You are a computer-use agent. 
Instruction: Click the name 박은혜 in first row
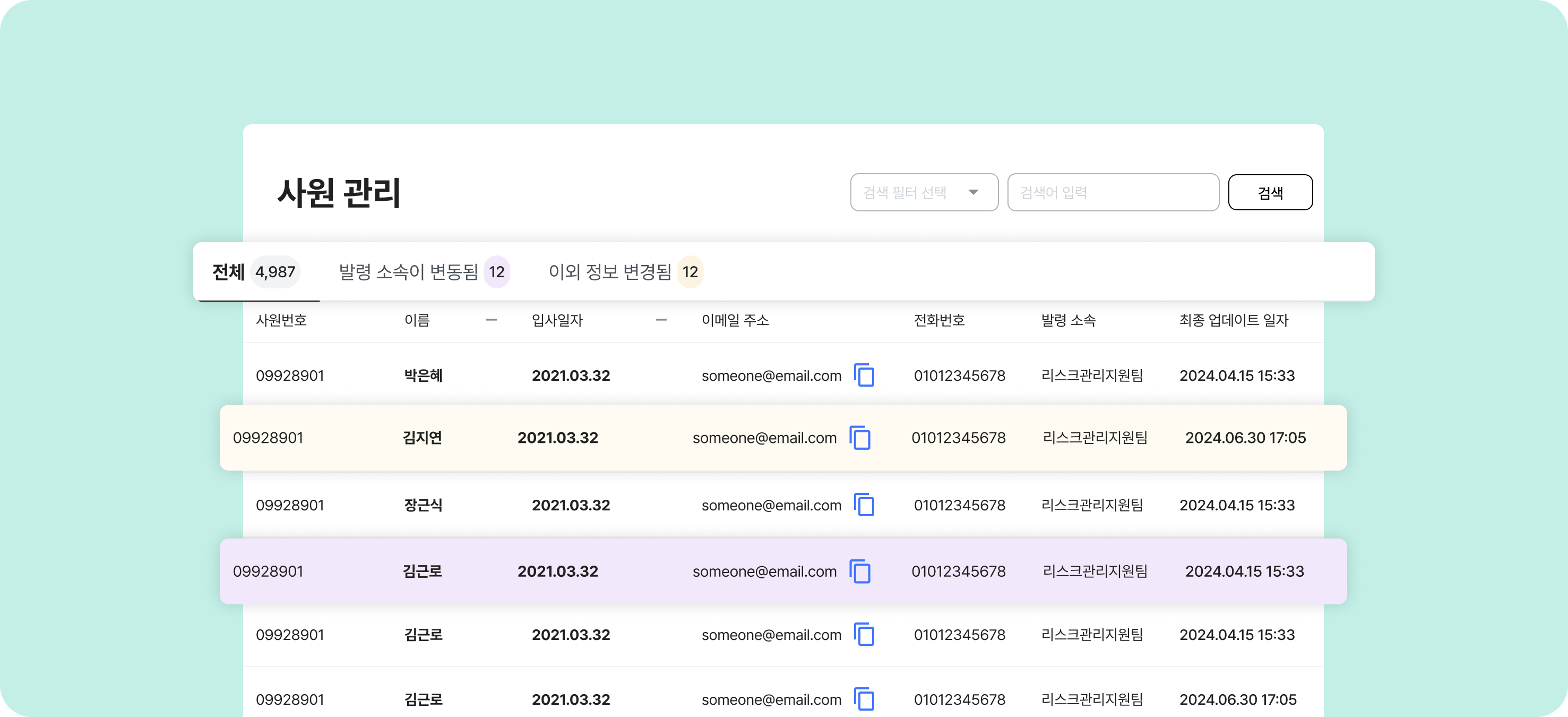pos(423,375)
